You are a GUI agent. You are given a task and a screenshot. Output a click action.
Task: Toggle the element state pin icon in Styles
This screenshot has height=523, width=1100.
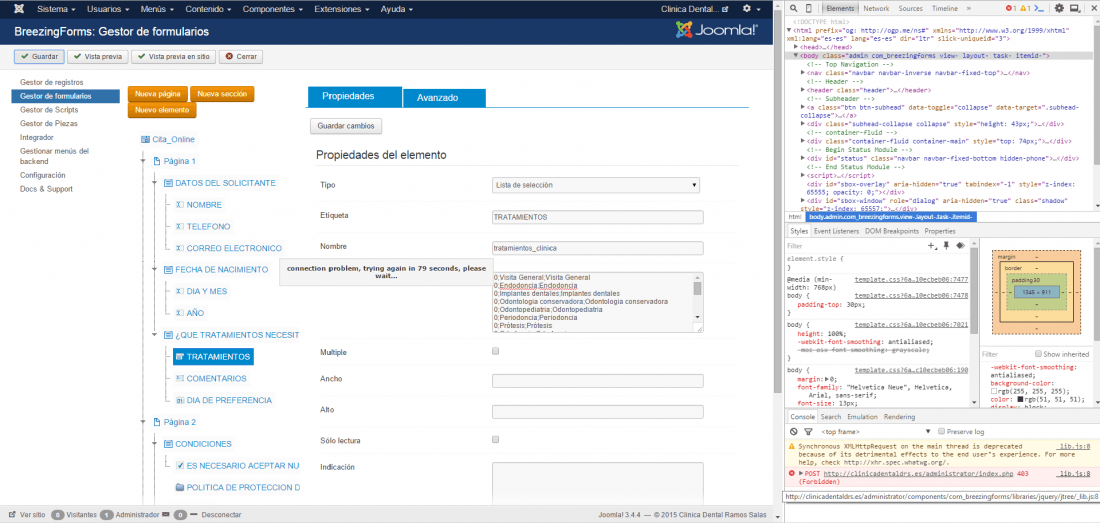click(946, 245)
